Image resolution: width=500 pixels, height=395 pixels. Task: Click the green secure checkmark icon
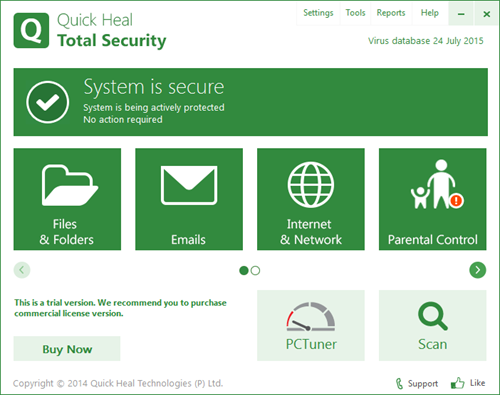pyautogui.click(x=48, y=102)
